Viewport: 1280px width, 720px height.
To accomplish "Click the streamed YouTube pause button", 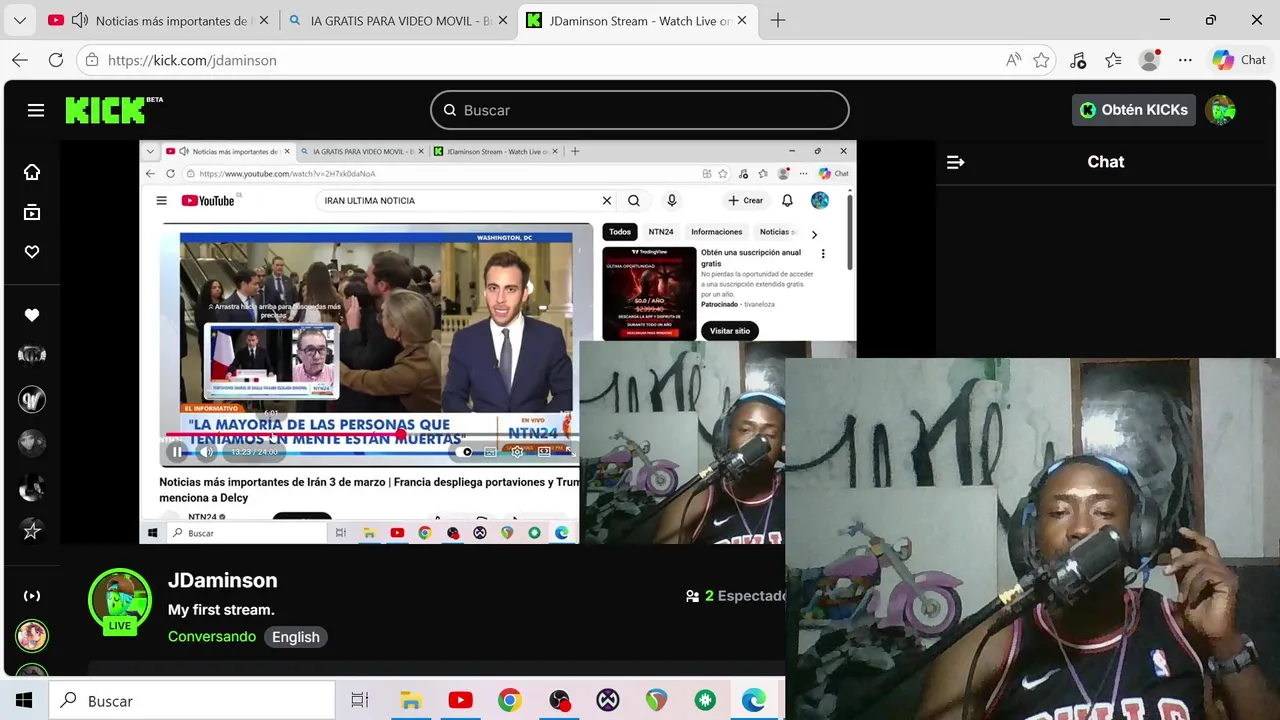I will tap(177, 452).
